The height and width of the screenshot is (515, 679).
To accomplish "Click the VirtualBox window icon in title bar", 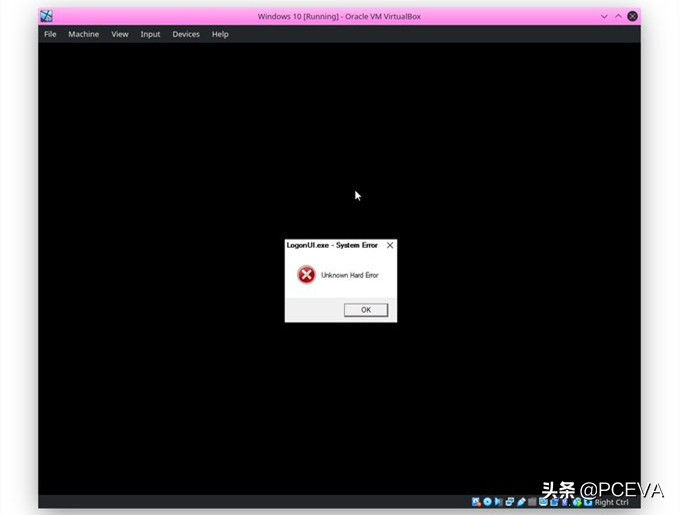I will 46,16.
